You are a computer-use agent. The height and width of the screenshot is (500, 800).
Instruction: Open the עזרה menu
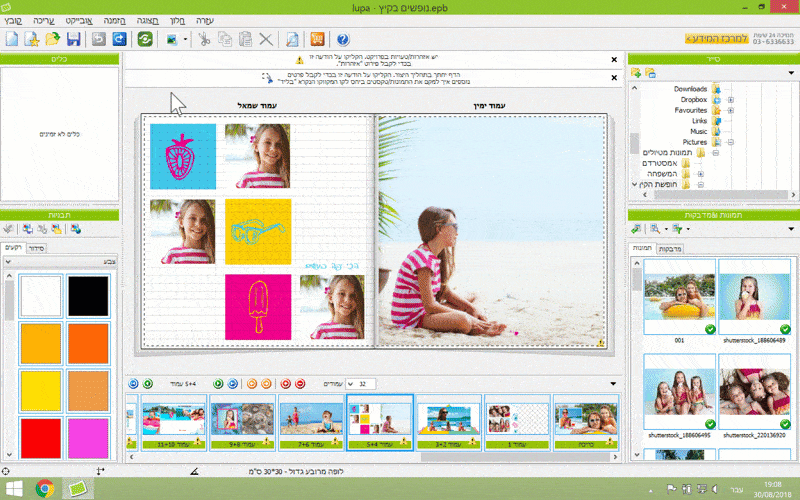coord(204,19)
